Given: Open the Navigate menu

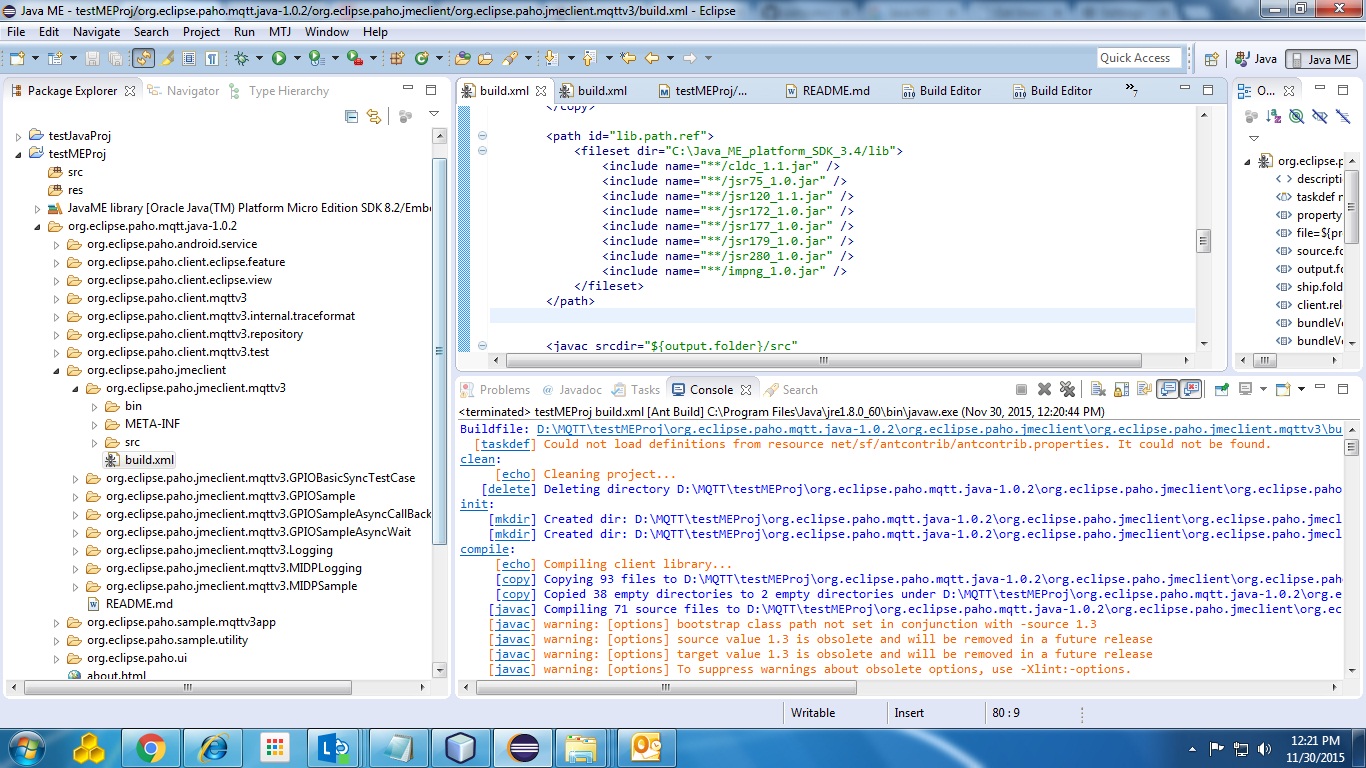Looking at the screenshot, I should pos(96,31).
